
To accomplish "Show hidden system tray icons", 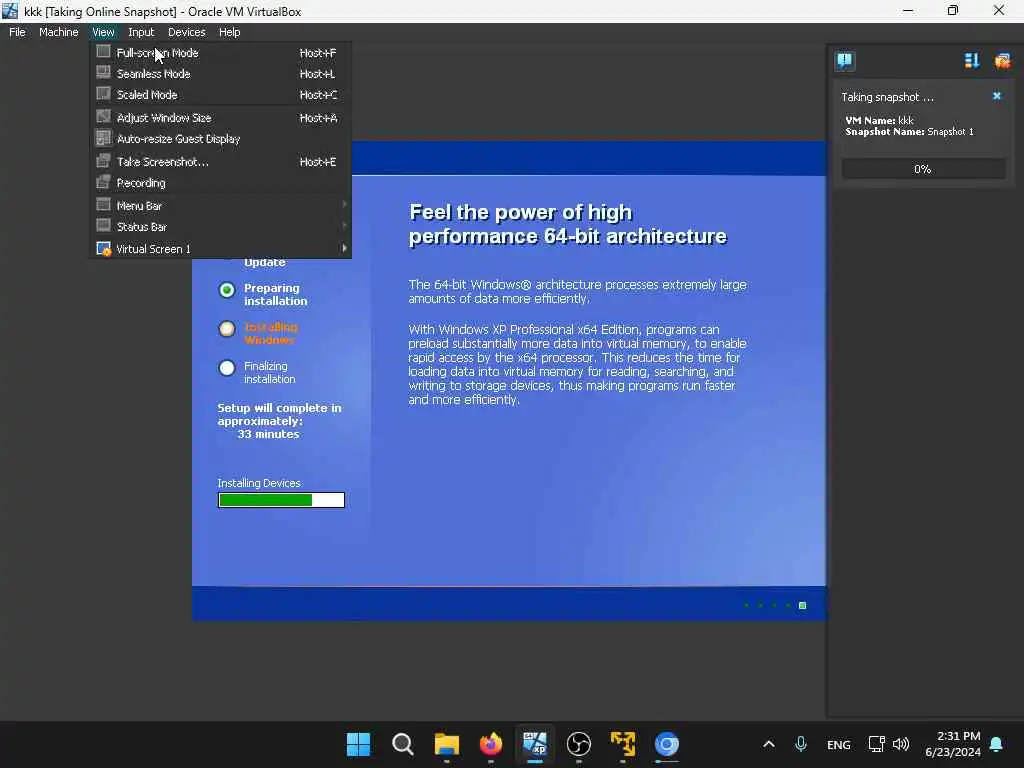I will pos(769,744).
